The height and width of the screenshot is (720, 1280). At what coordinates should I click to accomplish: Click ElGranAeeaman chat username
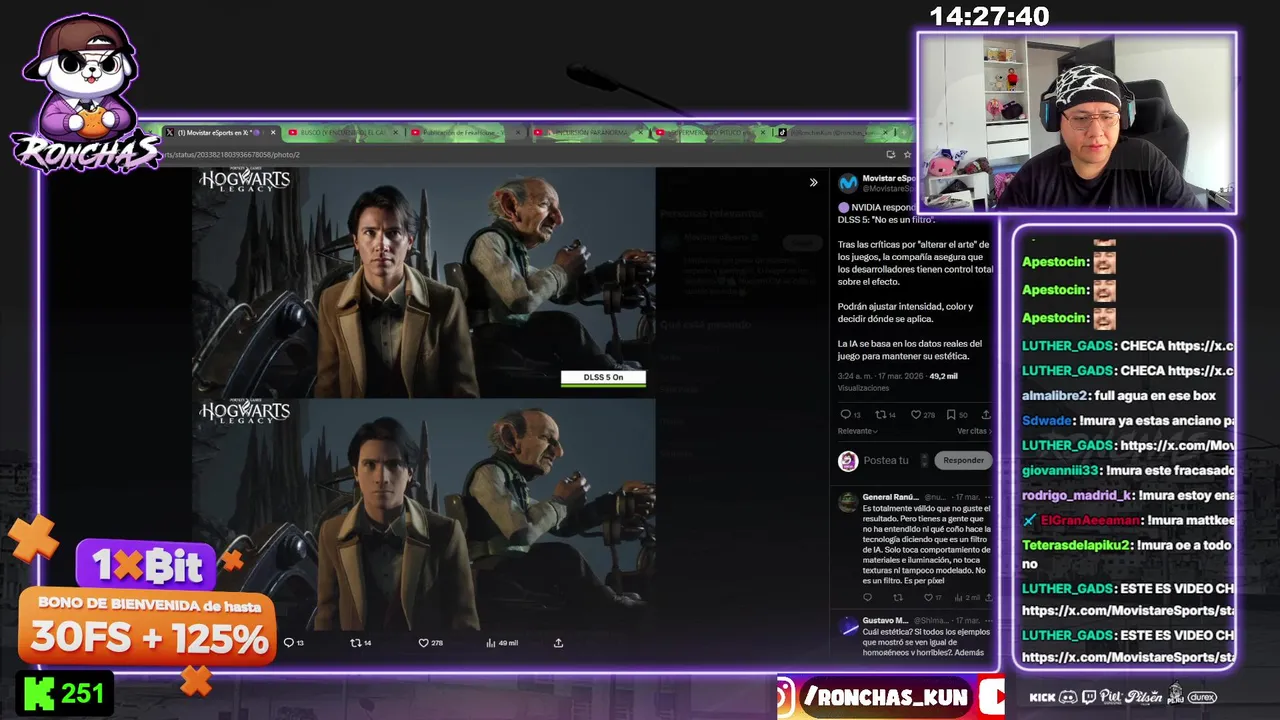pos(1089,520)
